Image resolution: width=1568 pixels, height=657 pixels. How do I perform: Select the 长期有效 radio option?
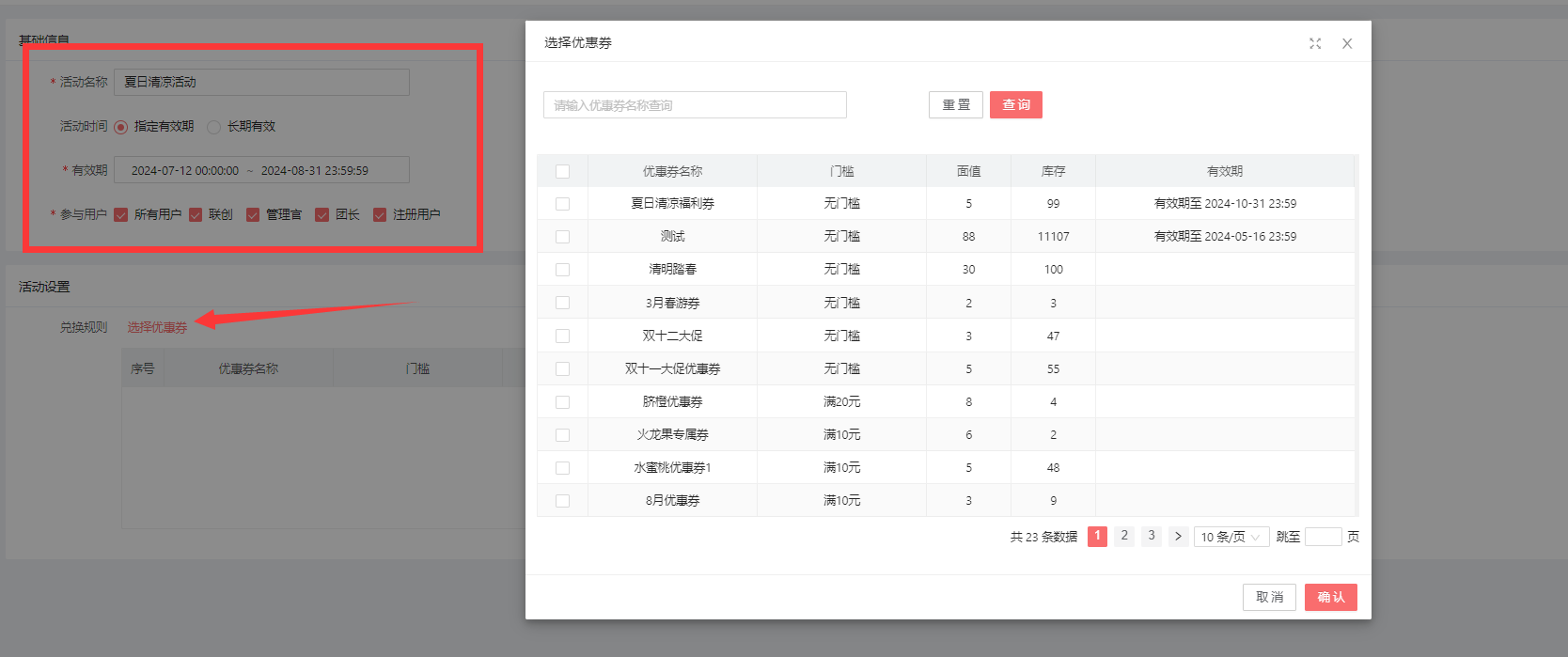coord(214,127)
